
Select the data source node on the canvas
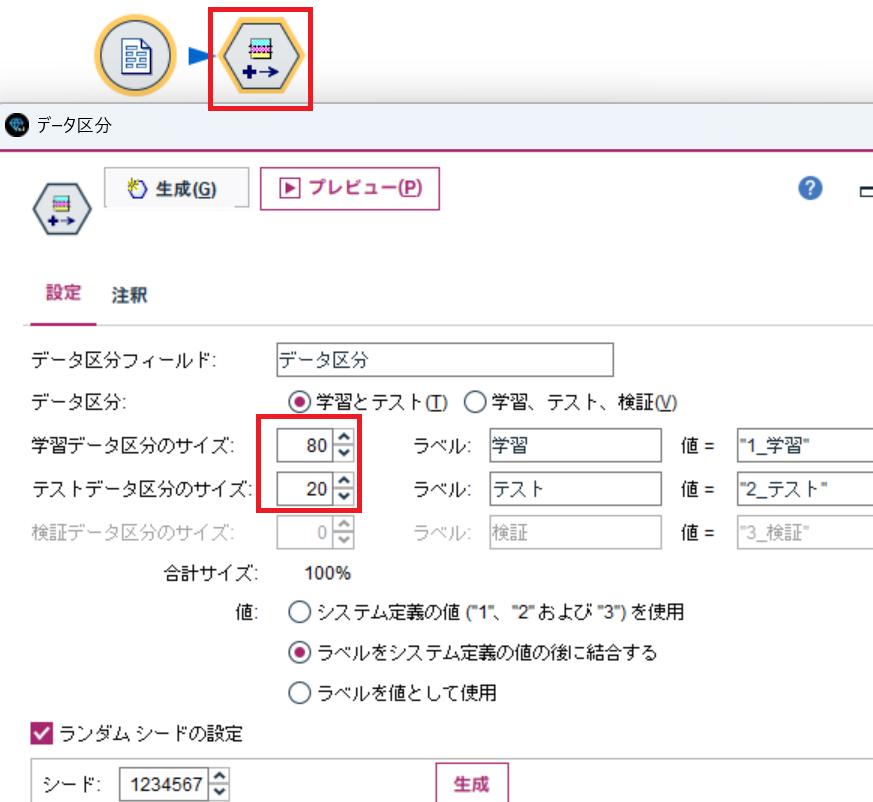(x=135, y=55)
